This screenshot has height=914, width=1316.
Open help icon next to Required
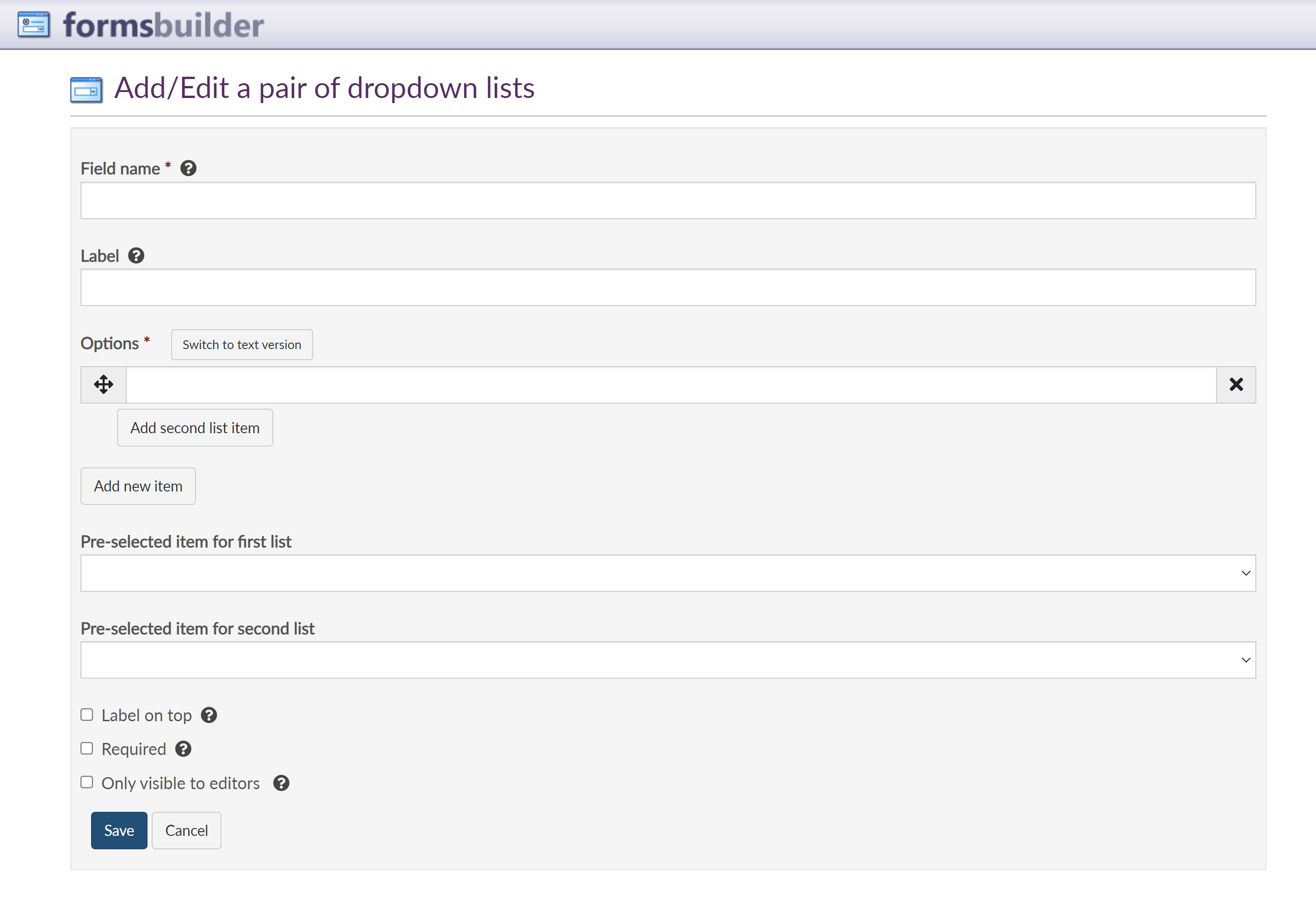(x=183, y=749)
